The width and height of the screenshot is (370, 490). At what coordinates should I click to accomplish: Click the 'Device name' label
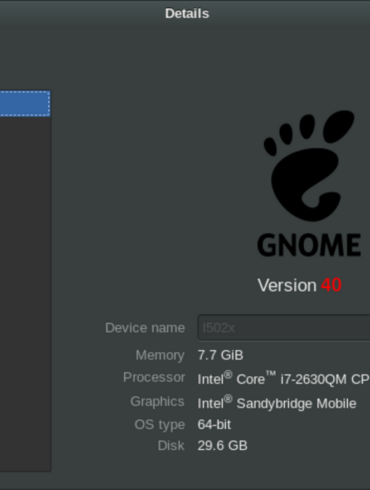point(145,328)
